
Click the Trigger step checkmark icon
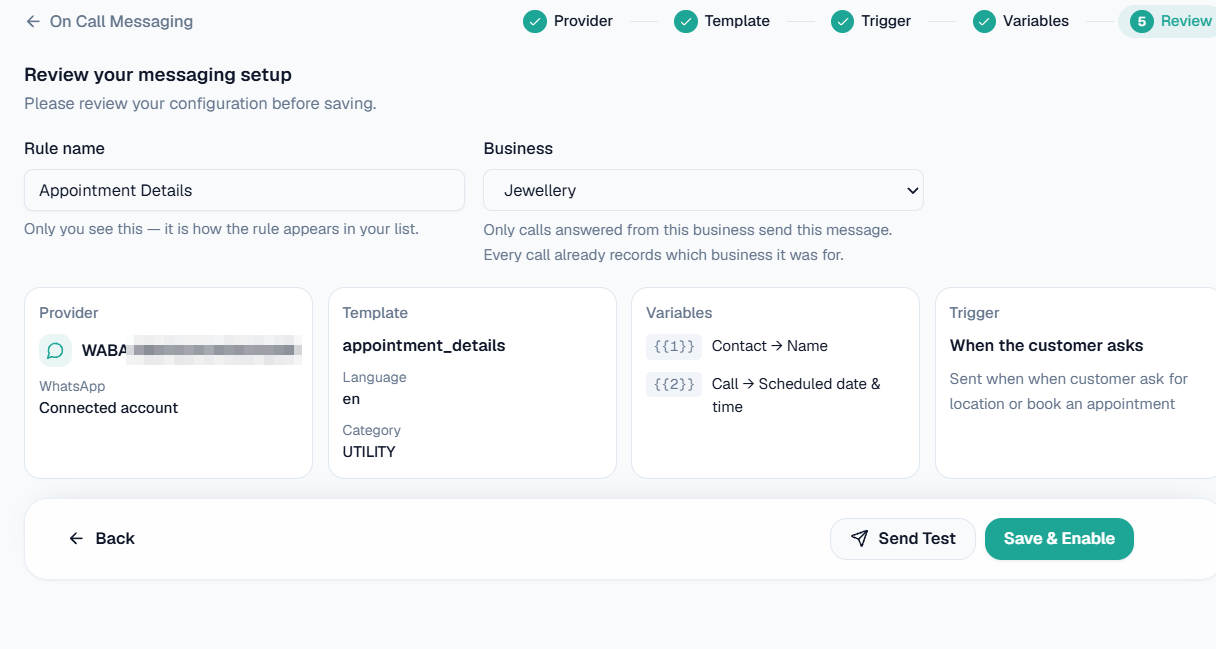(843, 21)
